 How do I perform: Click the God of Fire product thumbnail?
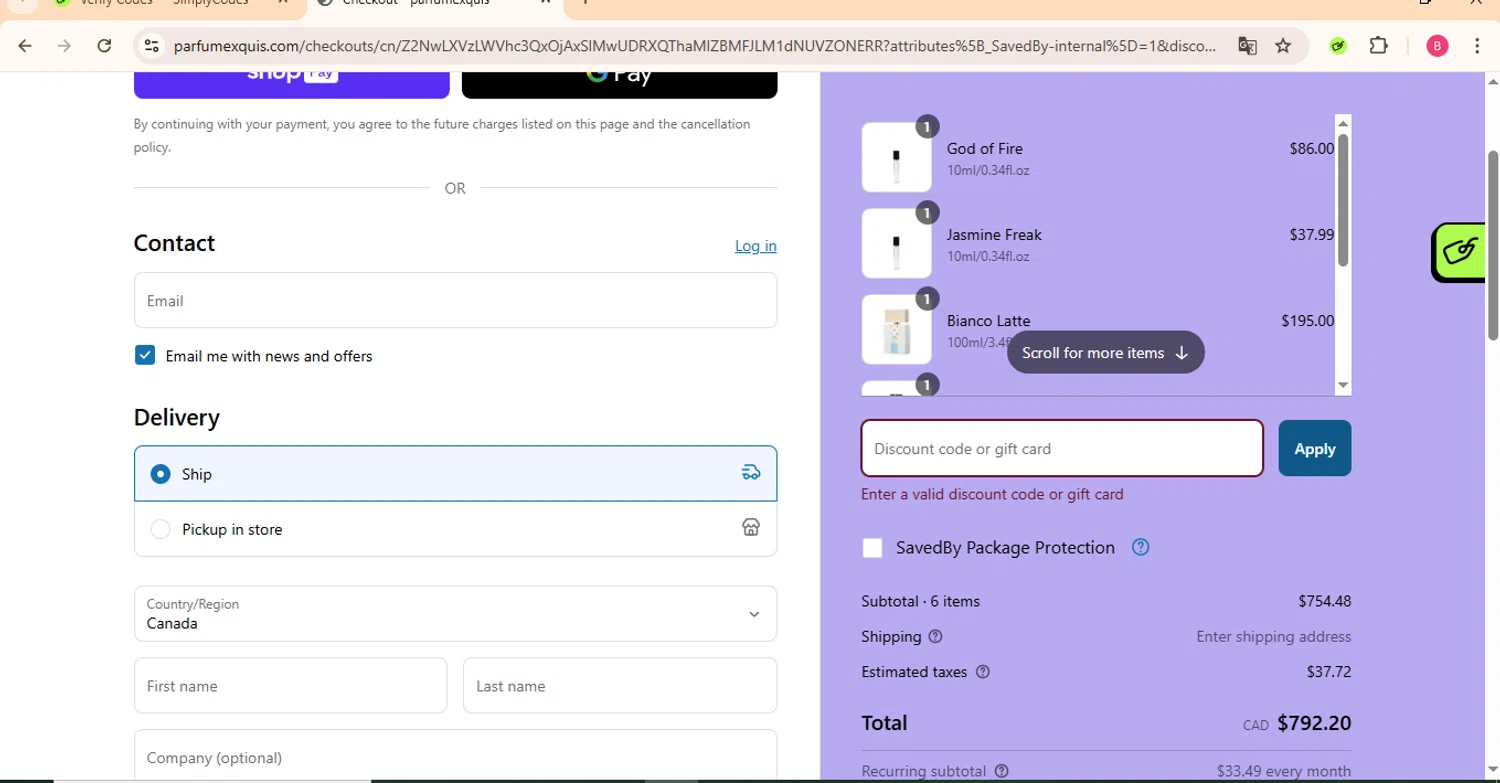[x=897, y=157]
